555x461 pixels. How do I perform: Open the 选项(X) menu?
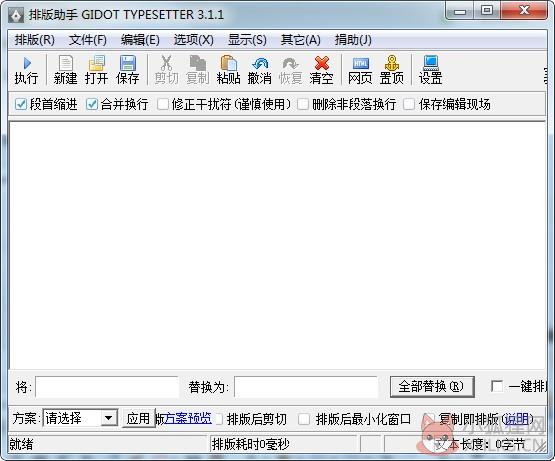pyautogui.click(x=194, y=40)
